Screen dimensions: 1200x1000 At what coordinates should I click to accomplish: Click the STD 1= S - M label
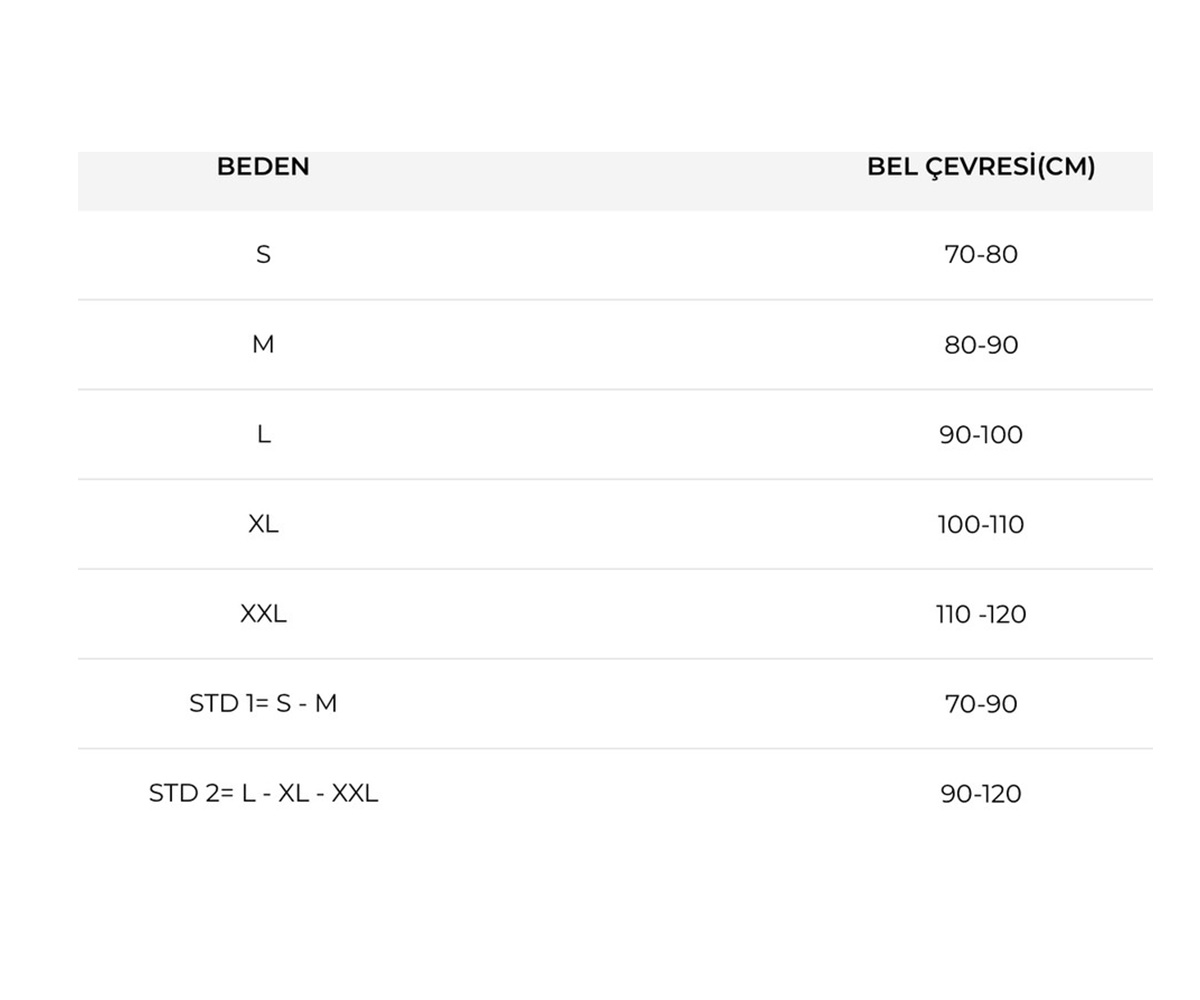point(263,704)
